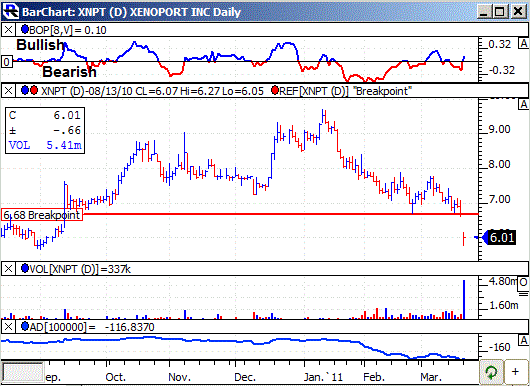The width and height of the screenshot is (530, 386).
Task: Click the 4.80m volume scale label
Action: click(x=504, y=281)
